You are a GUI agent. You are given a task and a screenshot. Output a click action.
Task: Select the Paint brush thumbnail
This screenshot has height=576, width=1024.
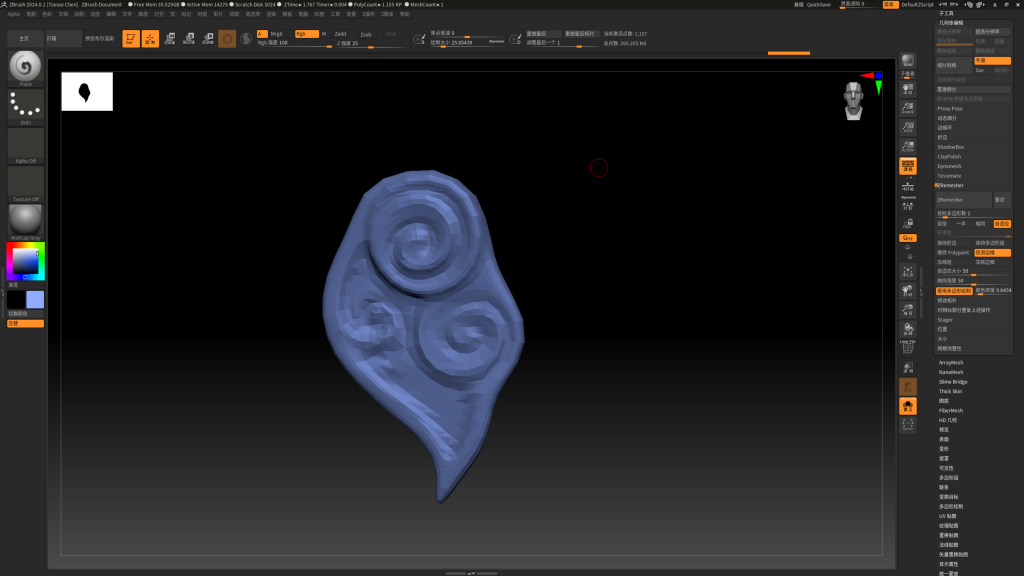click(x=26, y=68)
